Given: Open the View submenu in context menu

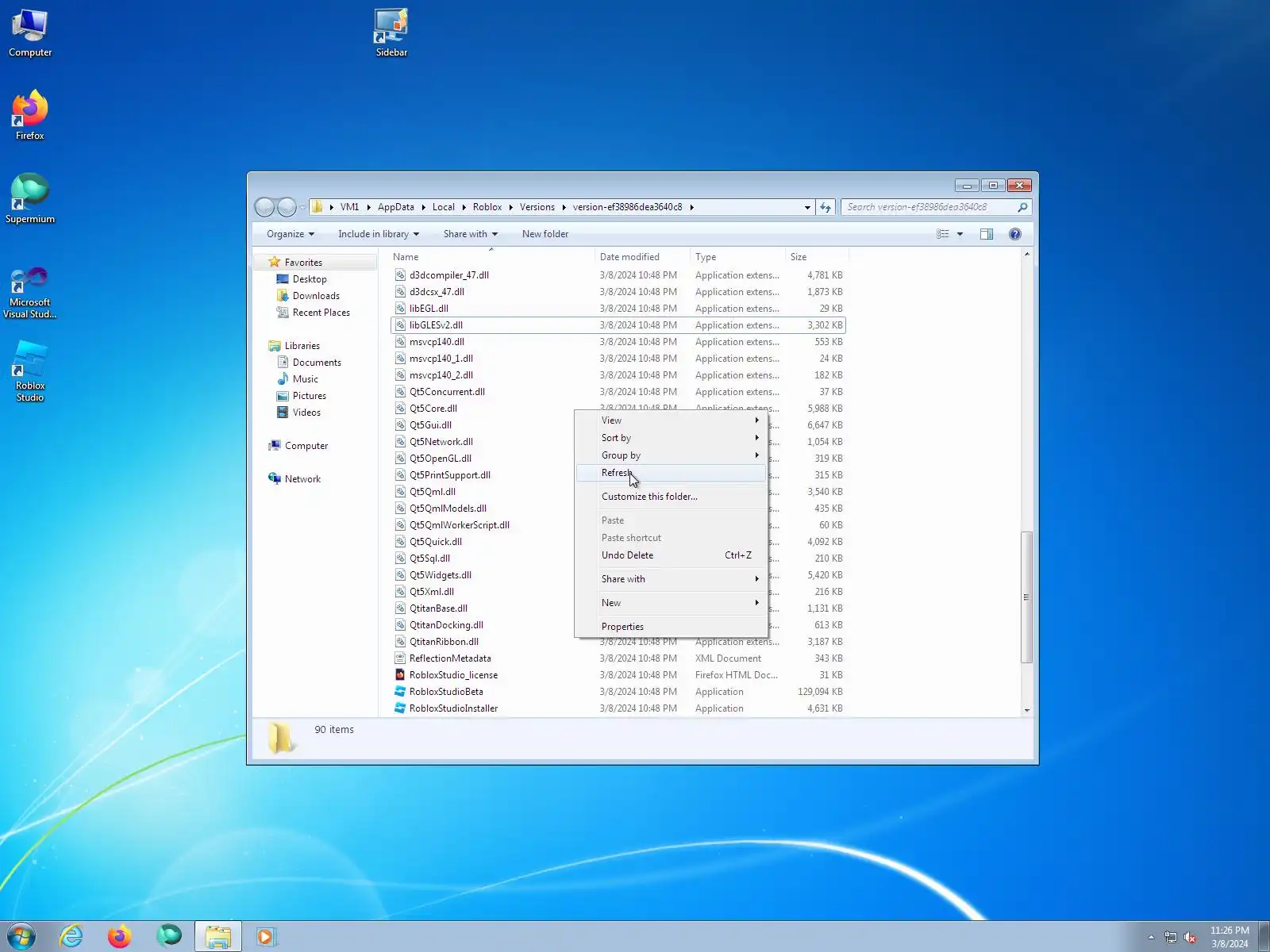Looking at the screenshot, I should pyautogui.click(x=672, y=420).
